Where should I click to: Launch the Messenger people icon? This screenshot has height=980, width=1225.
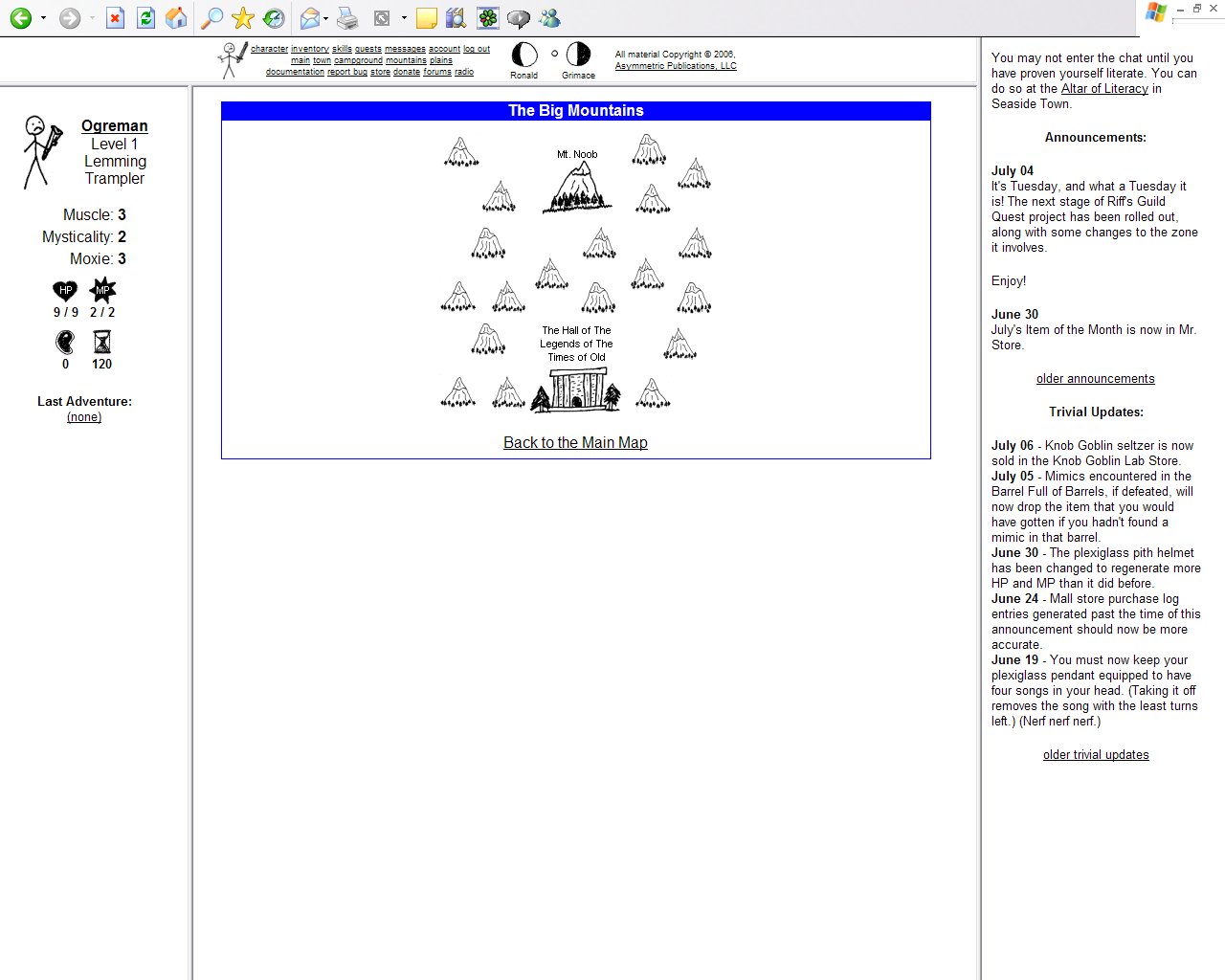tap(549, 18)
